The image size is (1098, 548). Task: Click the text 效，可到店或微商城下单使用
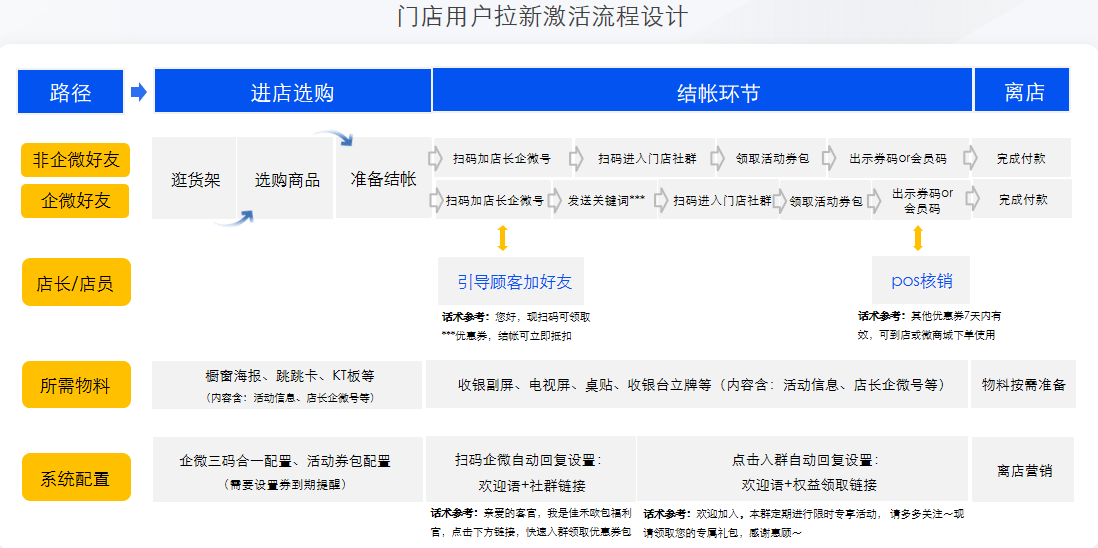[926, 335]
